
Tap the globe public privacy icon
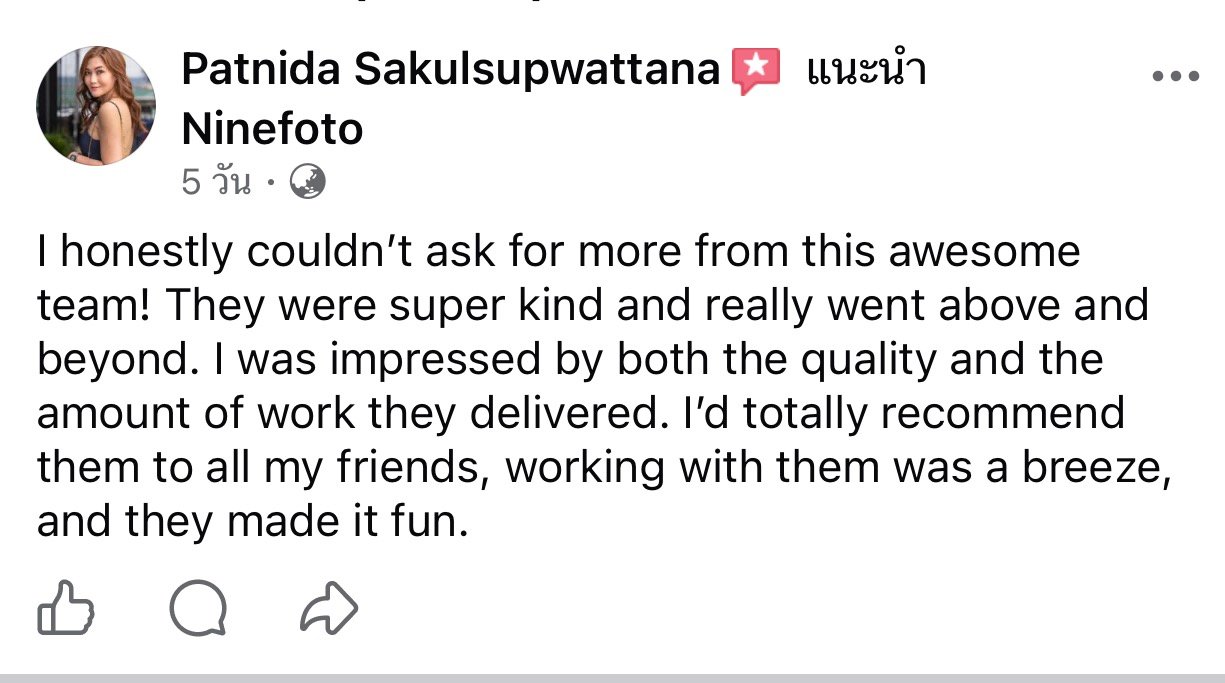307,182
